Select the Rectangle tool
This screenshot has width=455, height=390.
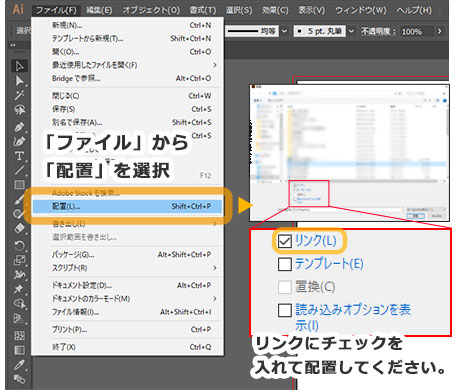(x=19, y=185)
